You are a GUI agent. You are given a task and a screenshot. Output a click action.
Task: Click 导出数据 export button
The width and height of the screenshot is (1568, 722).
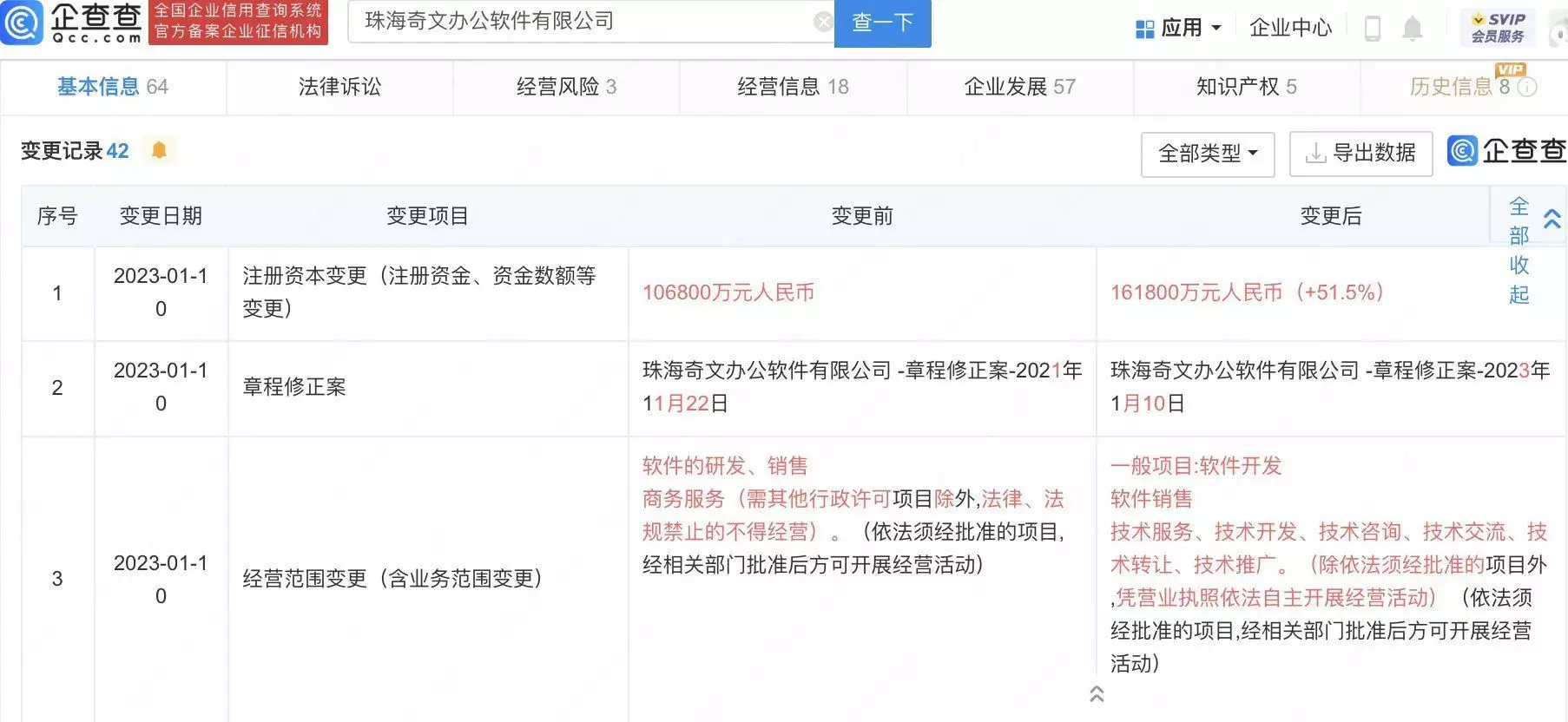(1360, 154)
